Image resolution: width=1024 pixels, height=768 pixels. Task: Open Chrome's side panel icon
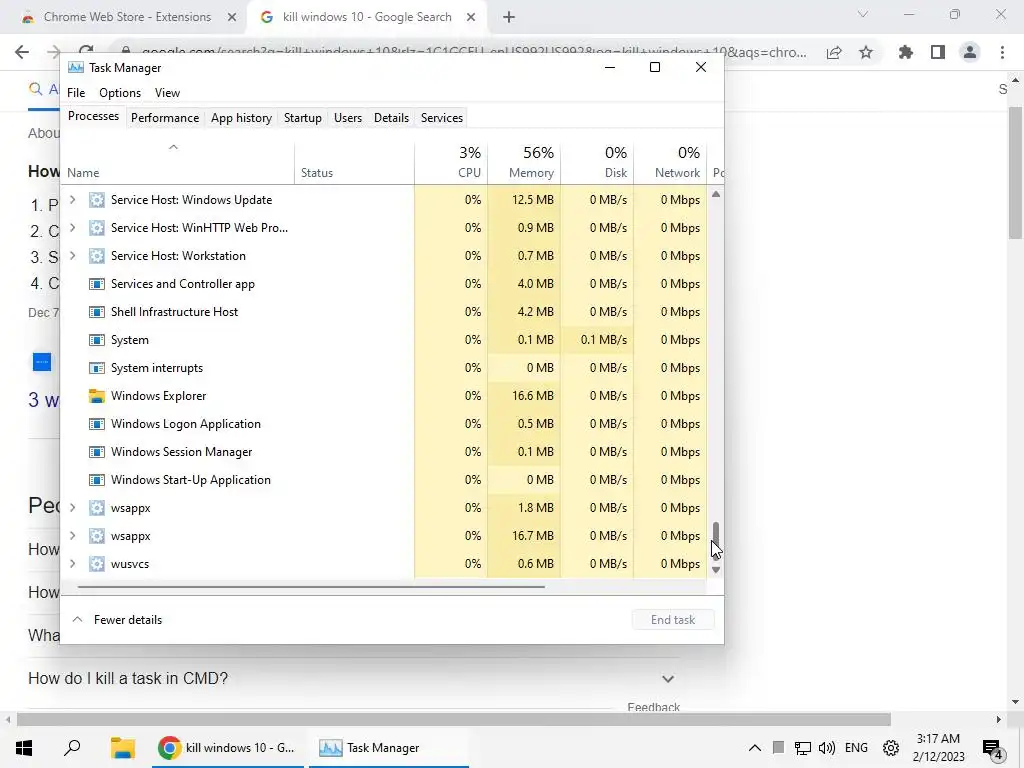[938, 52]
